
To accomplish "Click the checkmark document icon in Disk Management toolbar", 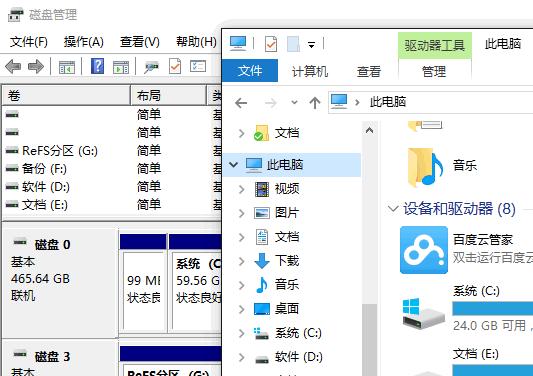I will click(x=175, y=66).
